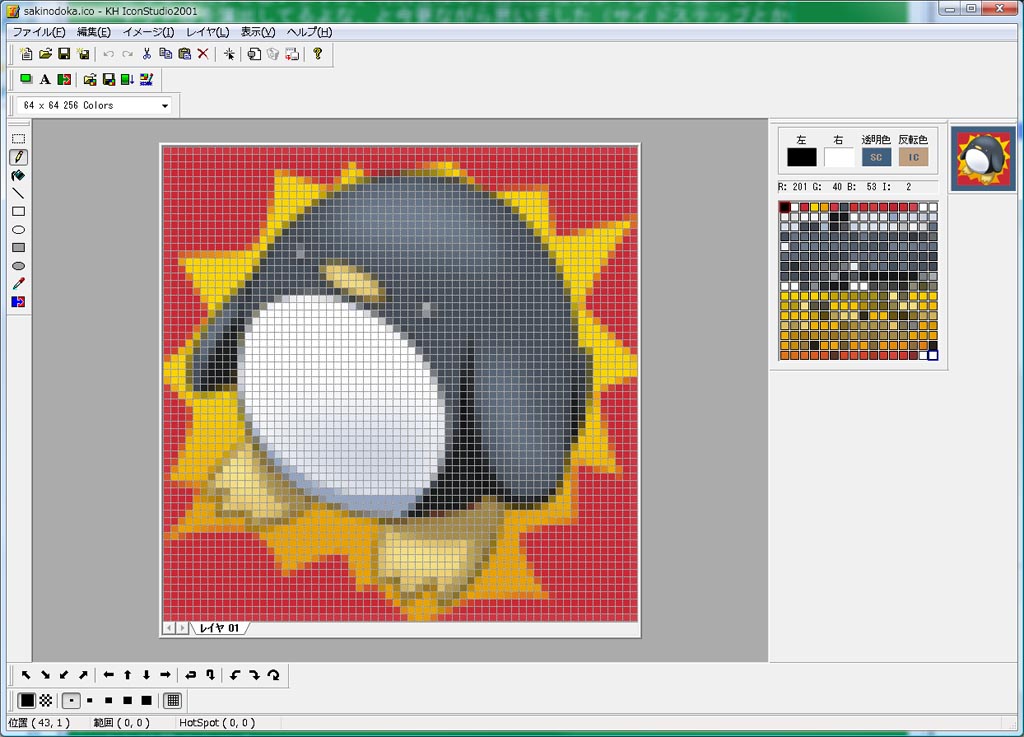Click the green panel down-arrow icon
Image resolution: width=1024 pixels, height=737 pixels.
point(128,80)
